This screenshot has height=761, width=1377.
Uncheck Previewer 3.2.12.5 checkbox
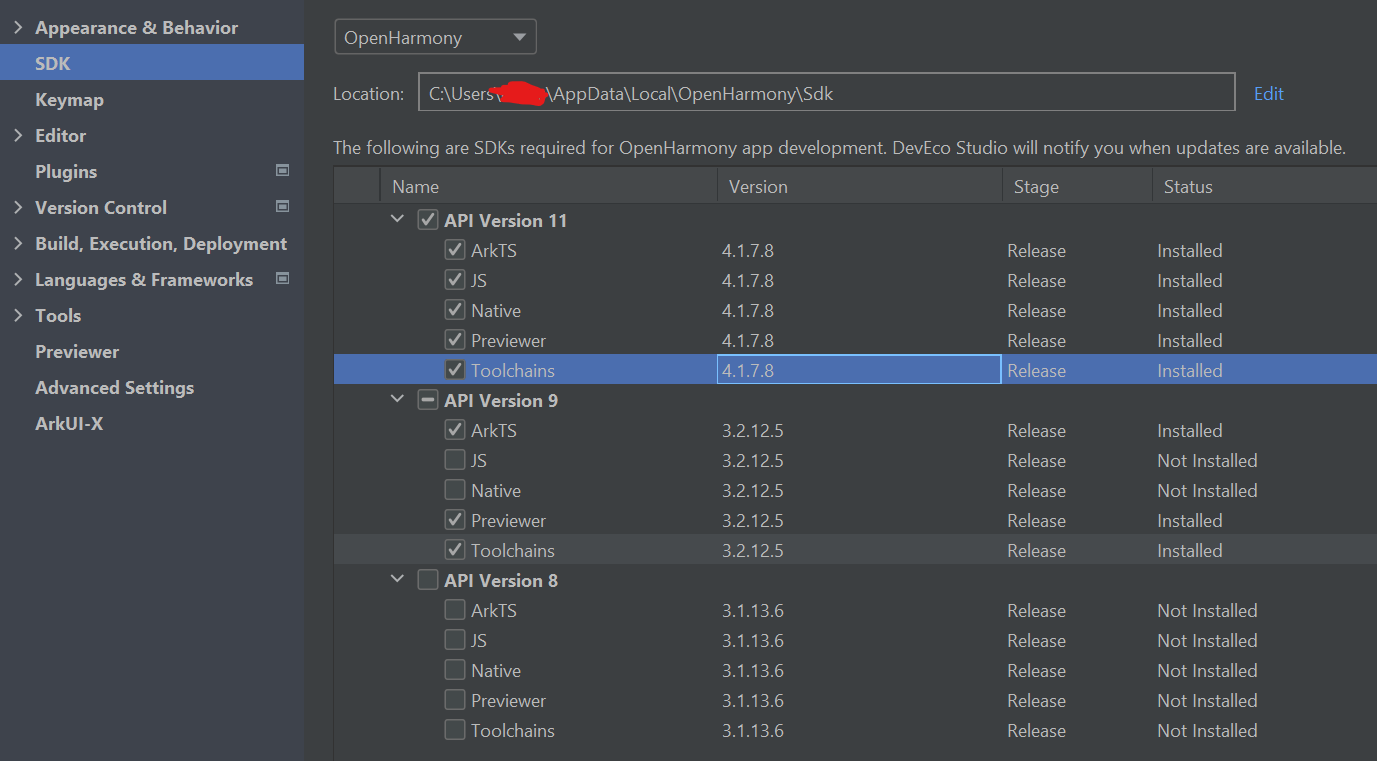[x=455, y=520]
